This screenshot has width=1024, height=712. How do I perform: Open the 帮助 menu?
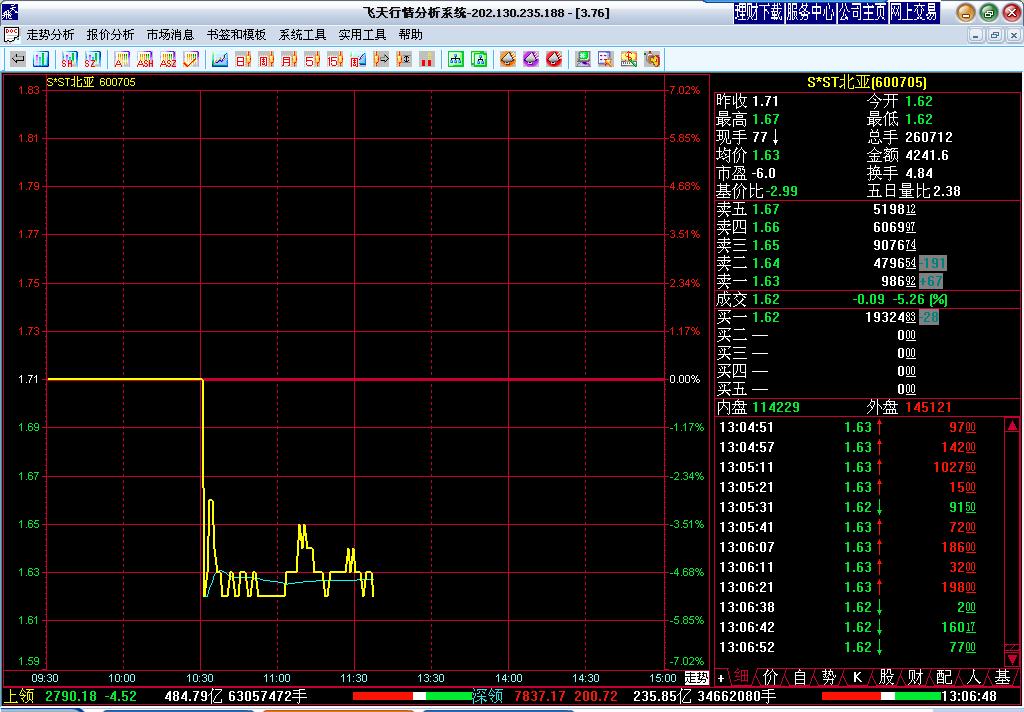[x=411, y=35]
